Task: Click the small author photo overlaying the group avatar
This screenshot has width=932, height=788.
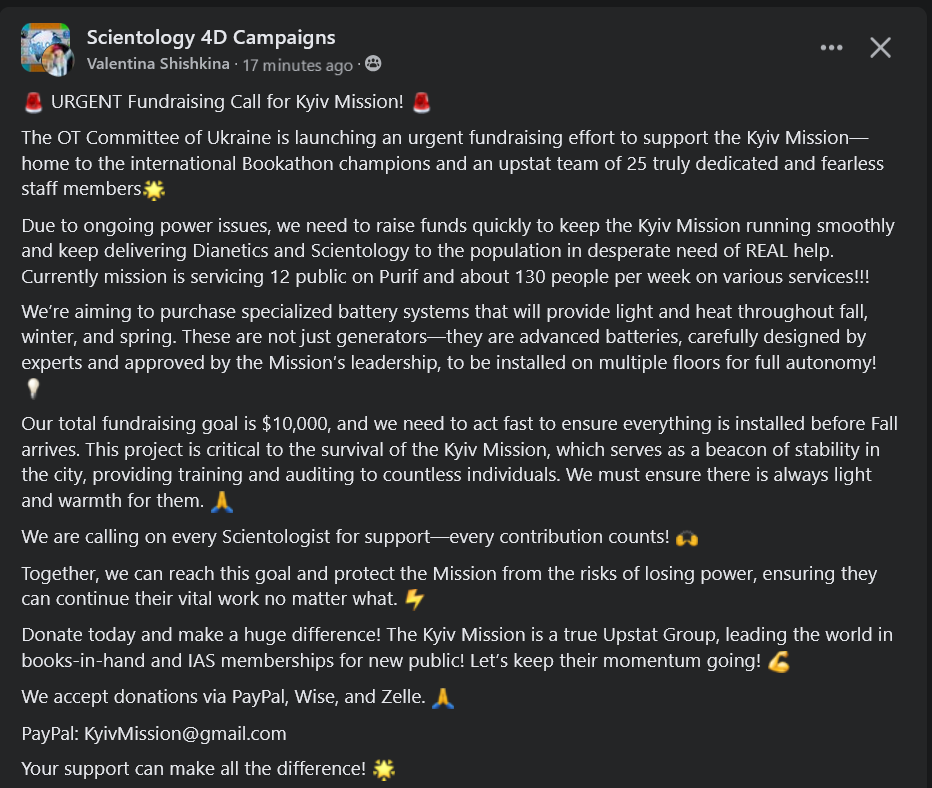Action: [x=61, y=62]
